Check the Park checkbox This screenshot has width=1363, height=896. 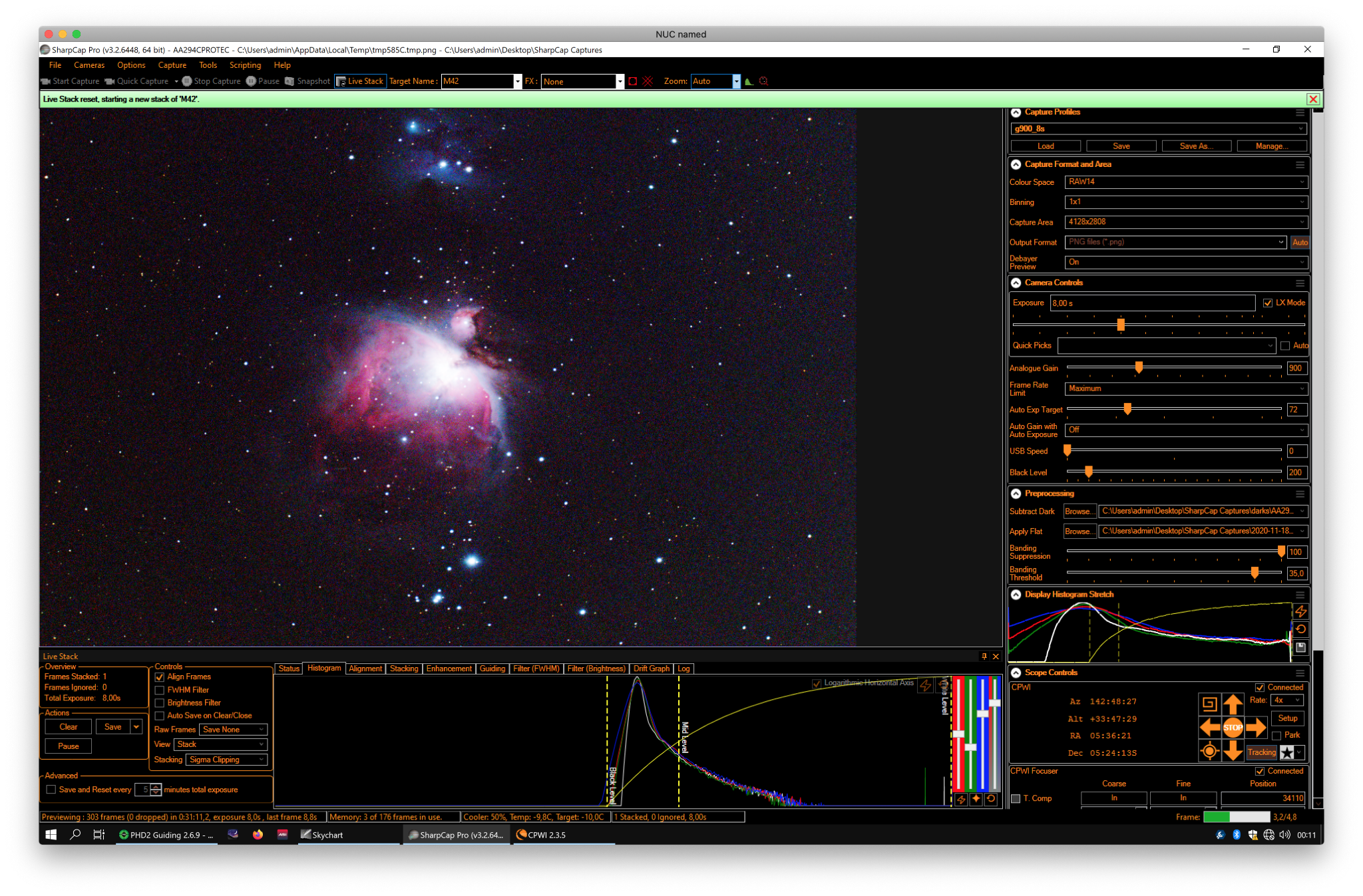[x=1276, y=736]
